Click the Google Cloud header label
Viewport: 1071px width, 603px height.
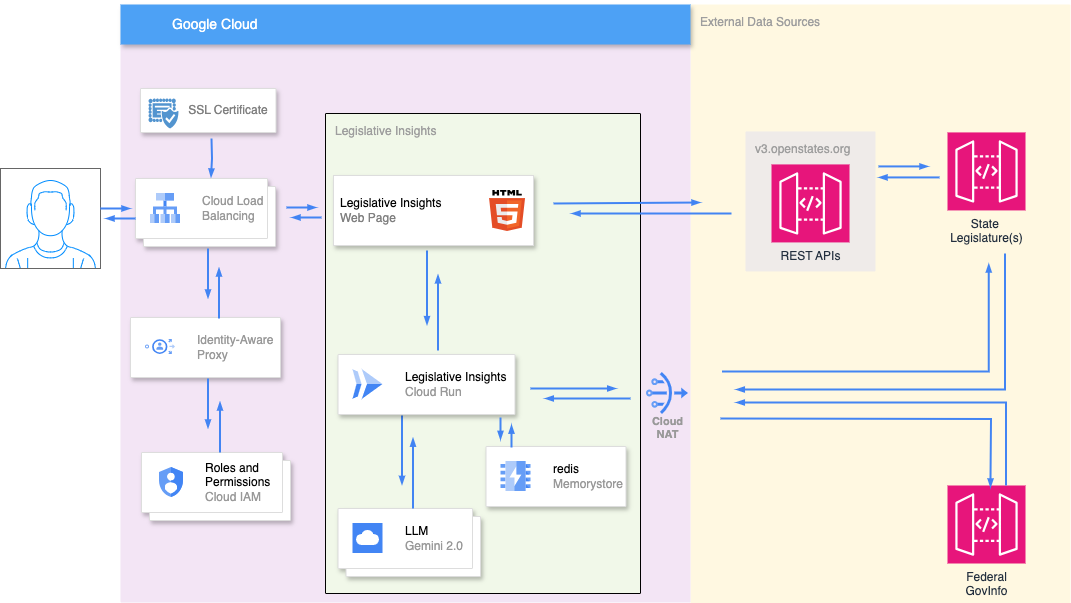[214, 24]
